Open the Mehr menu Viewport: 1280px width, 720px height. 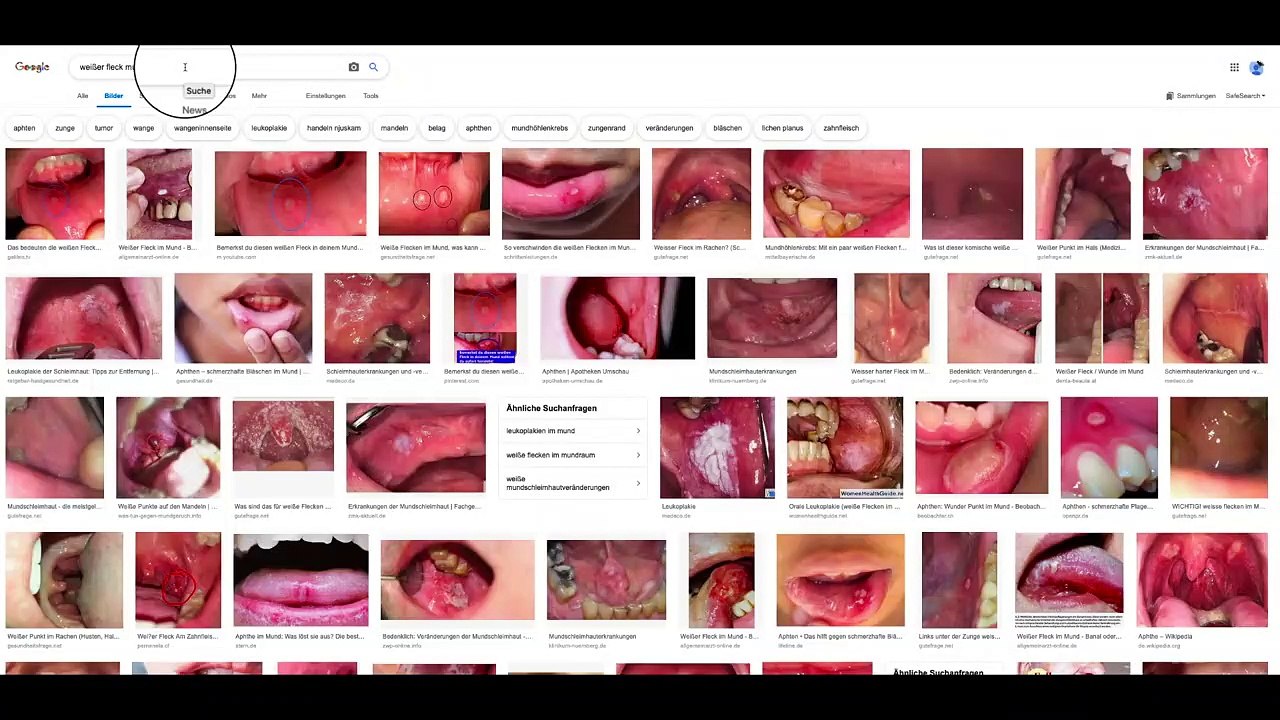click(259, 96)
